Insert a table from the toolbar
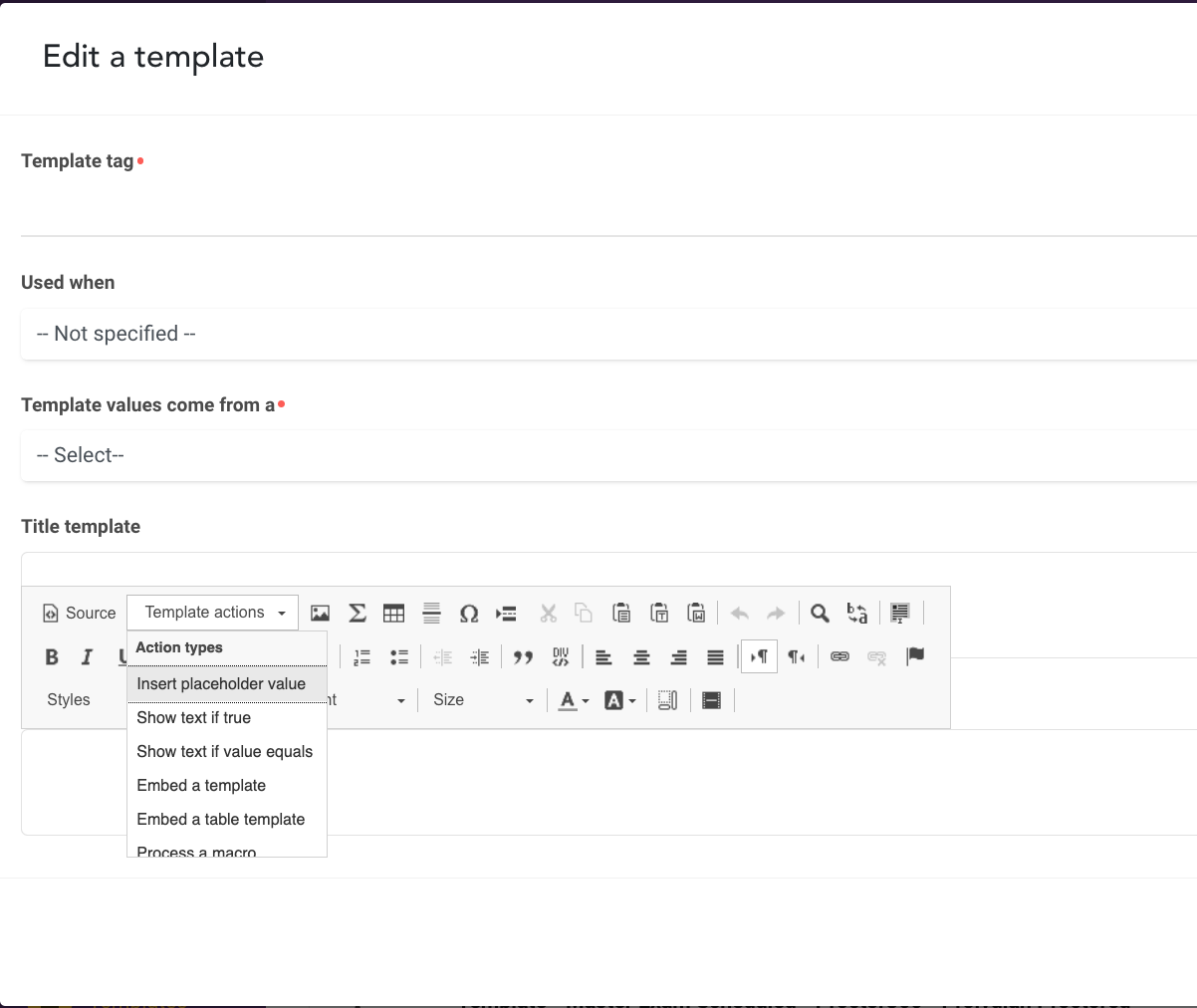Screen dimensions: 1197x1008 coord(394,613)
